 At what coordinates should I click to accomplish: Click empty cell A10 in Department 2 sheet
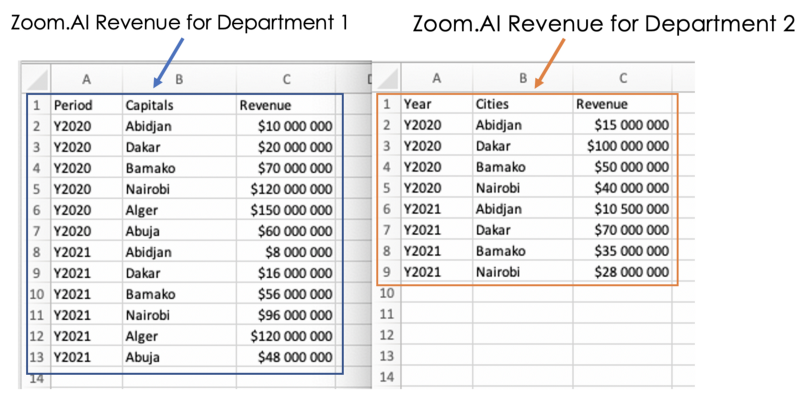pyautogui.click(x=437, y=293)
